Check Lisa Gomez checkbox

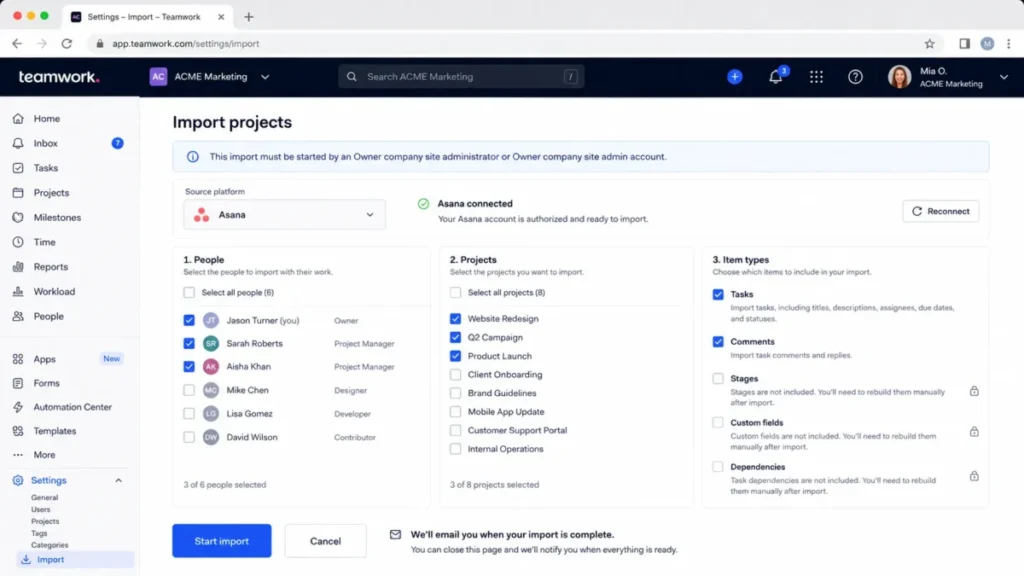(189, 414)
